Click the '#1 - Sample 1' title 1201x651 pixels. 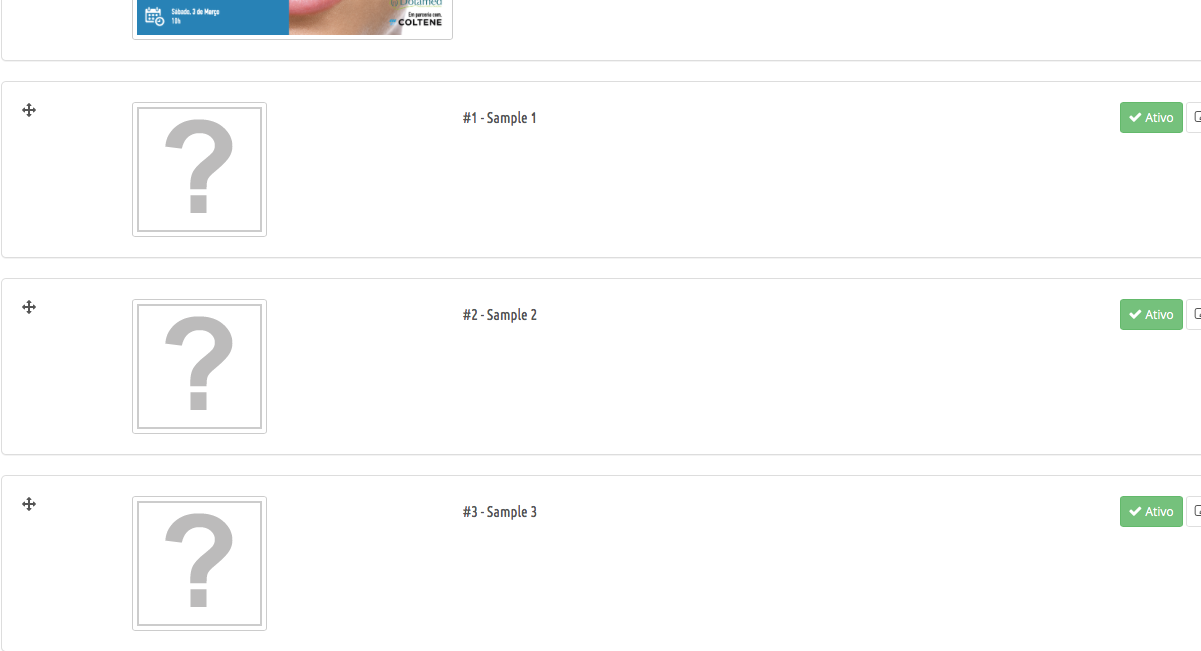coord(499,118)
